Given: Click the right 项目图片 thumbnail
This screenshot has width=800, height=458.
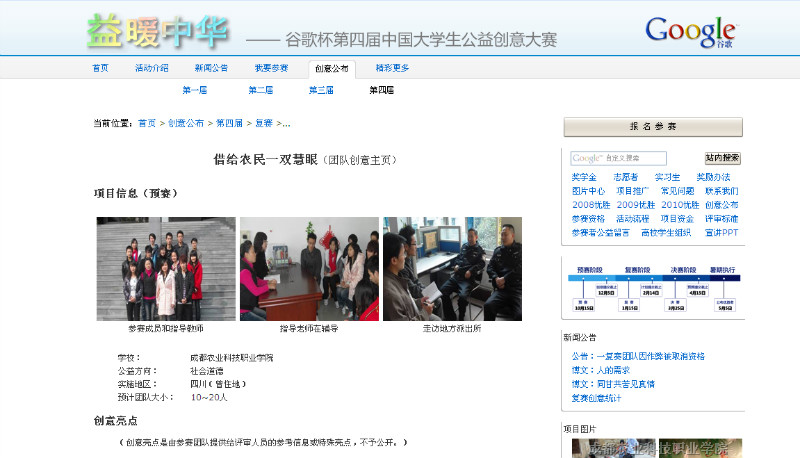Looking at the screenshot, I should click(x=701, y=448).
